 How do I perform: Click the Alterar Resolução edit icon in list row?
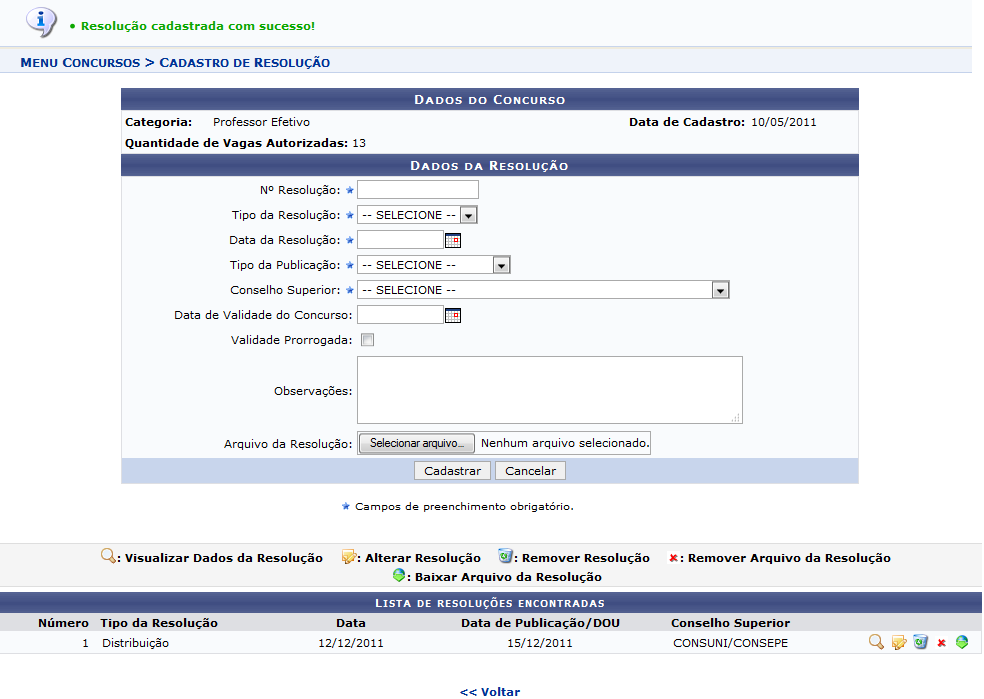point(898,643)
